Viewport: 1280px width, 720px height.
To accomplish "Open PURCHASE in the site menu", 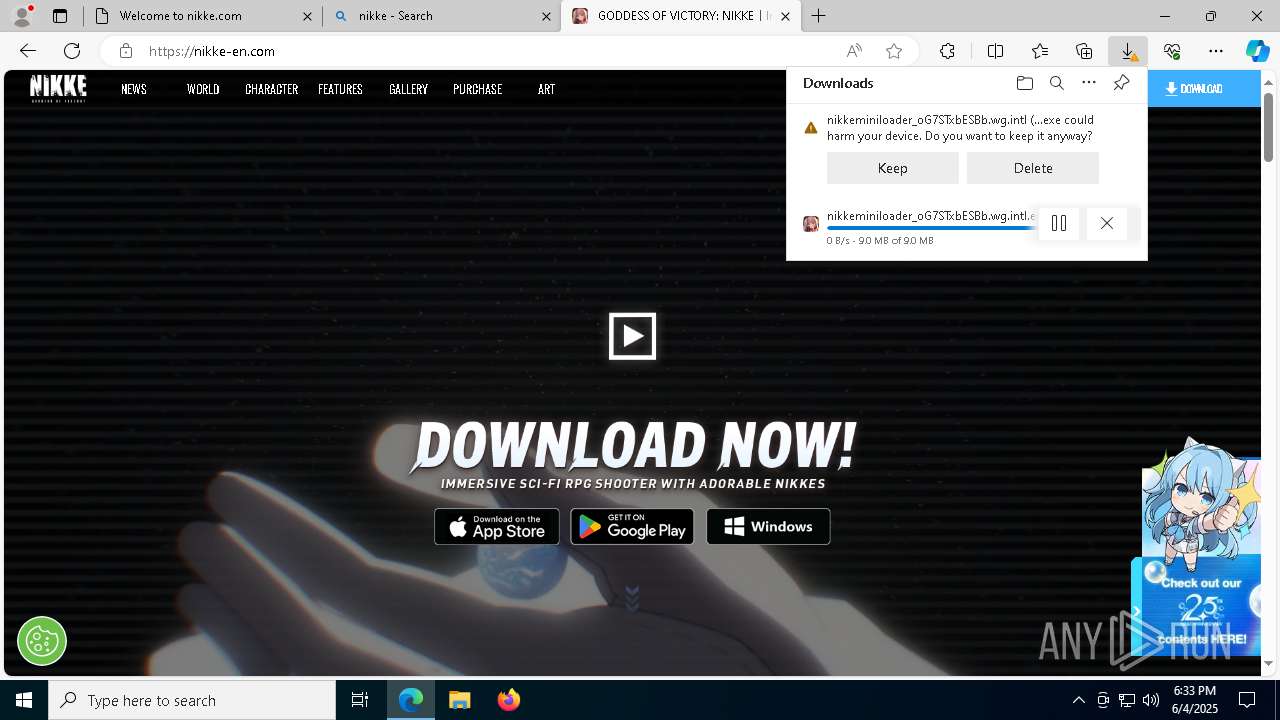I will tap(477, 89).
